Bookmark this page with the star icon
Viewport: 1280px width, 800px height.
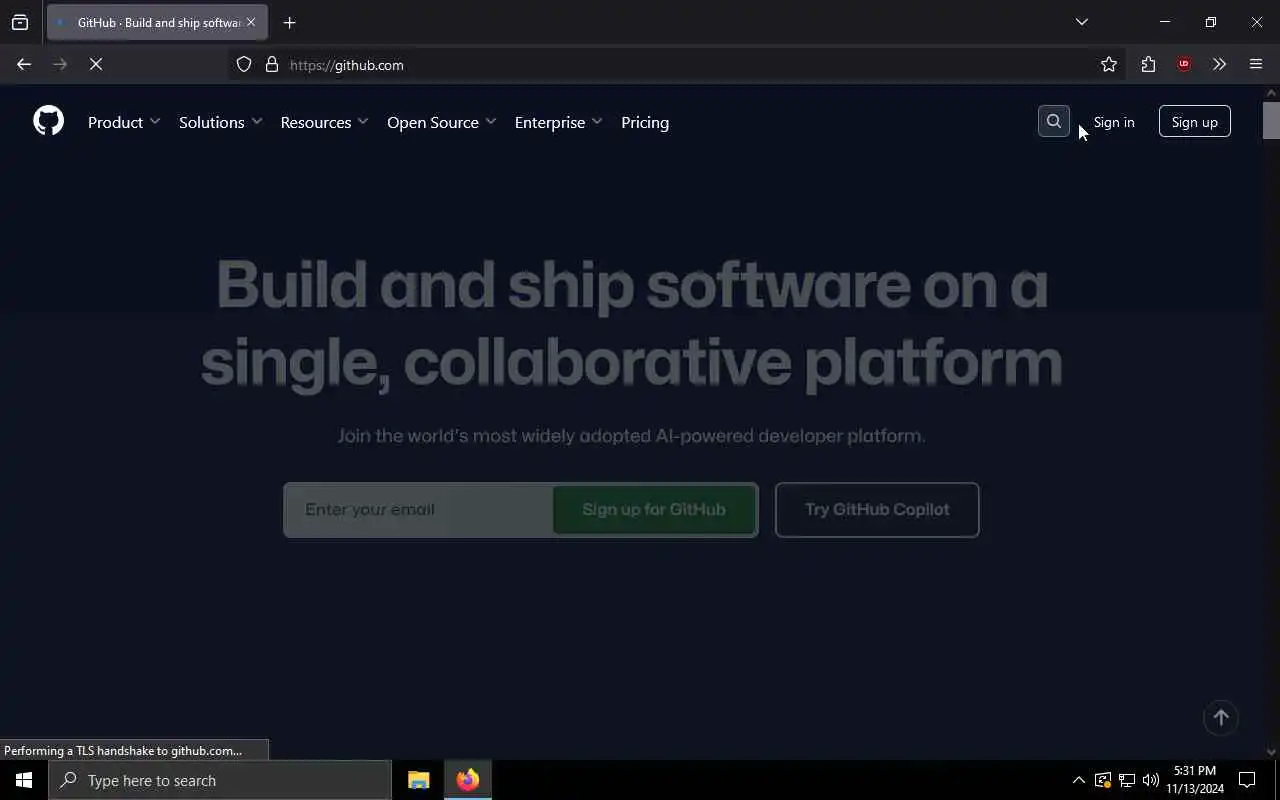pos(1109,64)
